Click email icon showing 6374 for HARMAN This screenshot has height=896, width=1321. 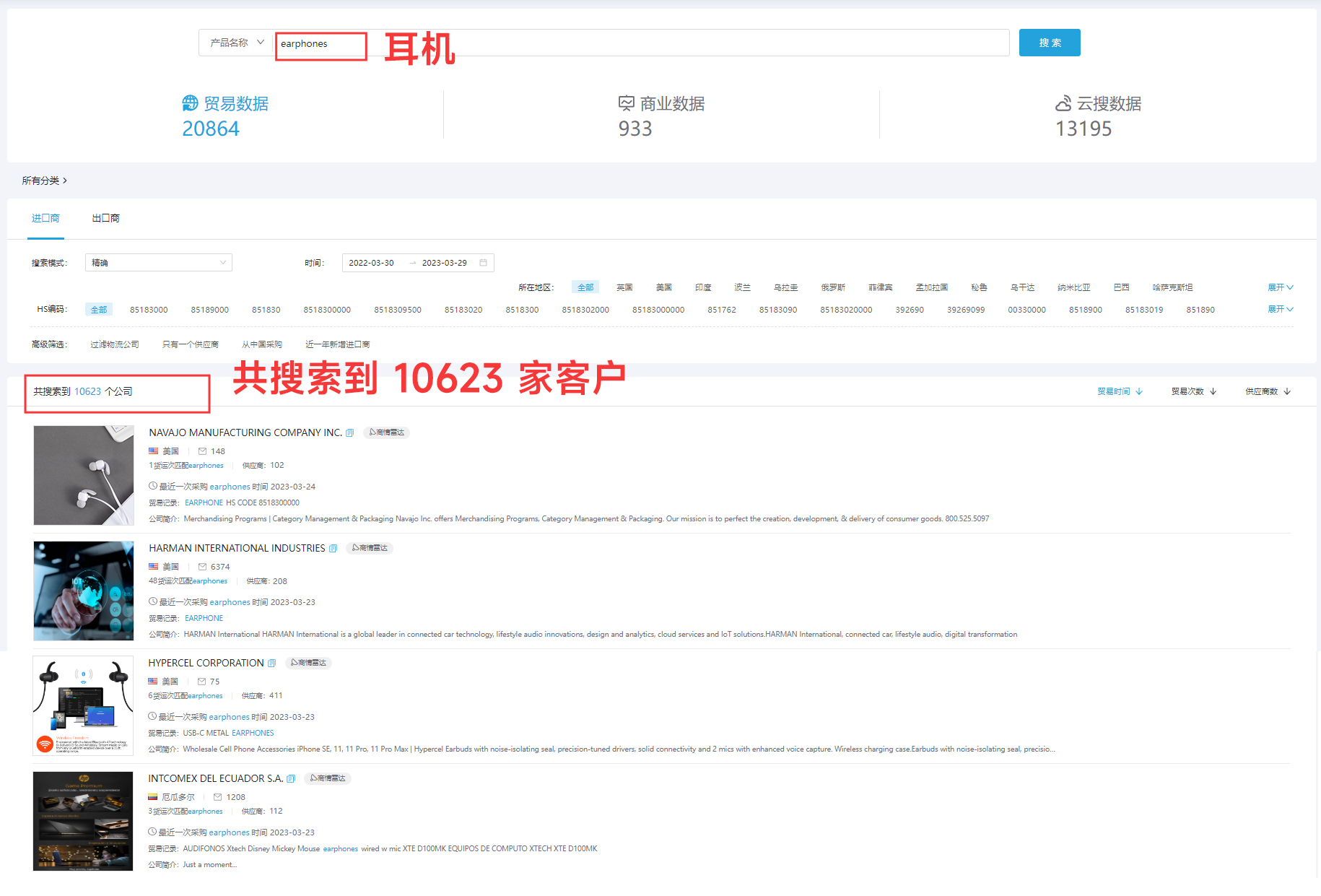pyautogui.click(x=203, y=567)
